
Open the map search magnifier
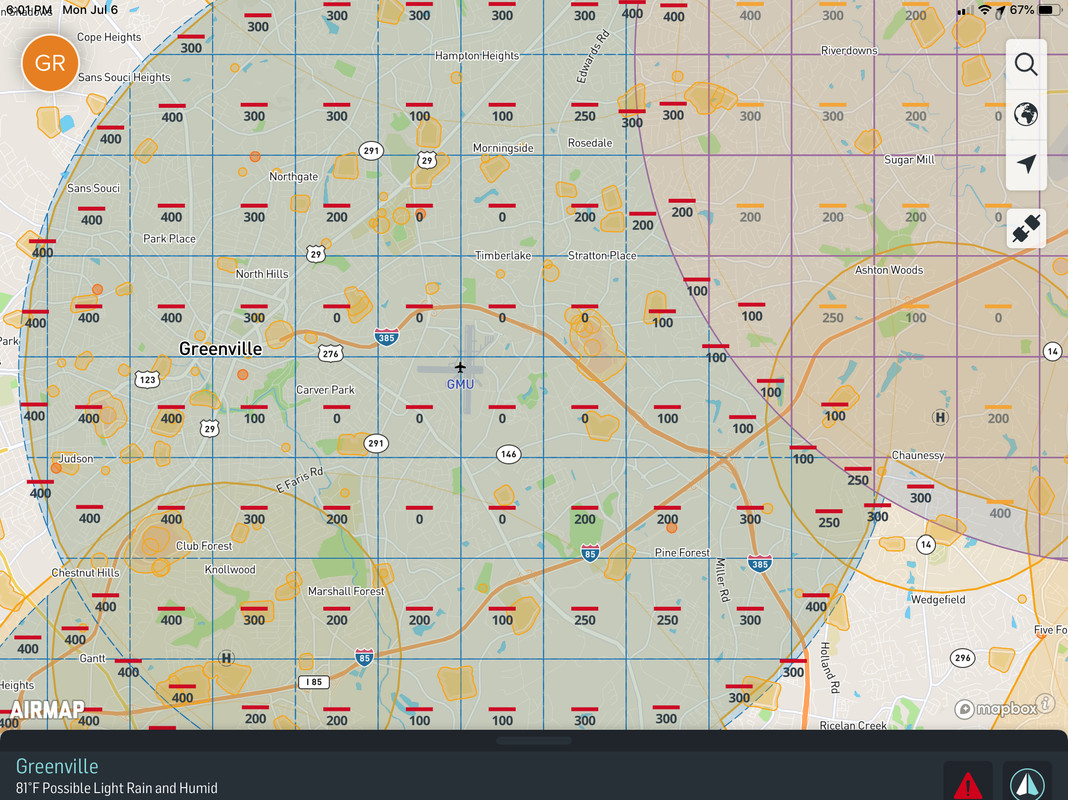click(1026, 65)
